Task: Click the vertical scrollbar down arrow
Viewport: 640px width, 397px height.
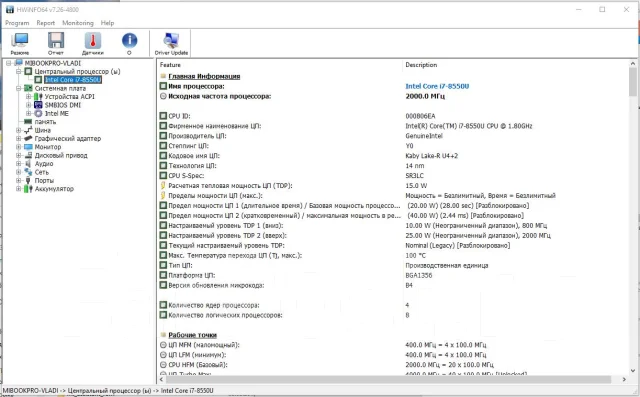Action: click(x=633, y=370)
